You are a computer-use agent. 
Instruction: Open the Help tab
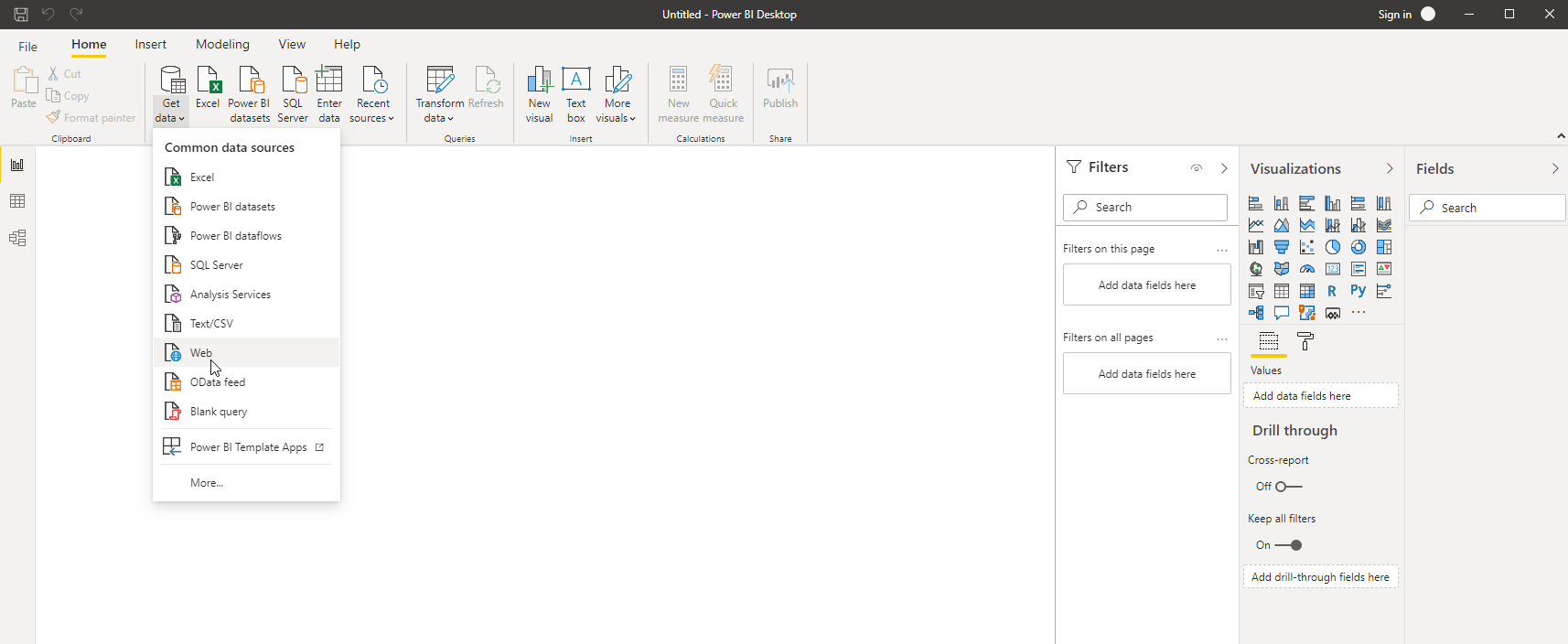point(347,44)
